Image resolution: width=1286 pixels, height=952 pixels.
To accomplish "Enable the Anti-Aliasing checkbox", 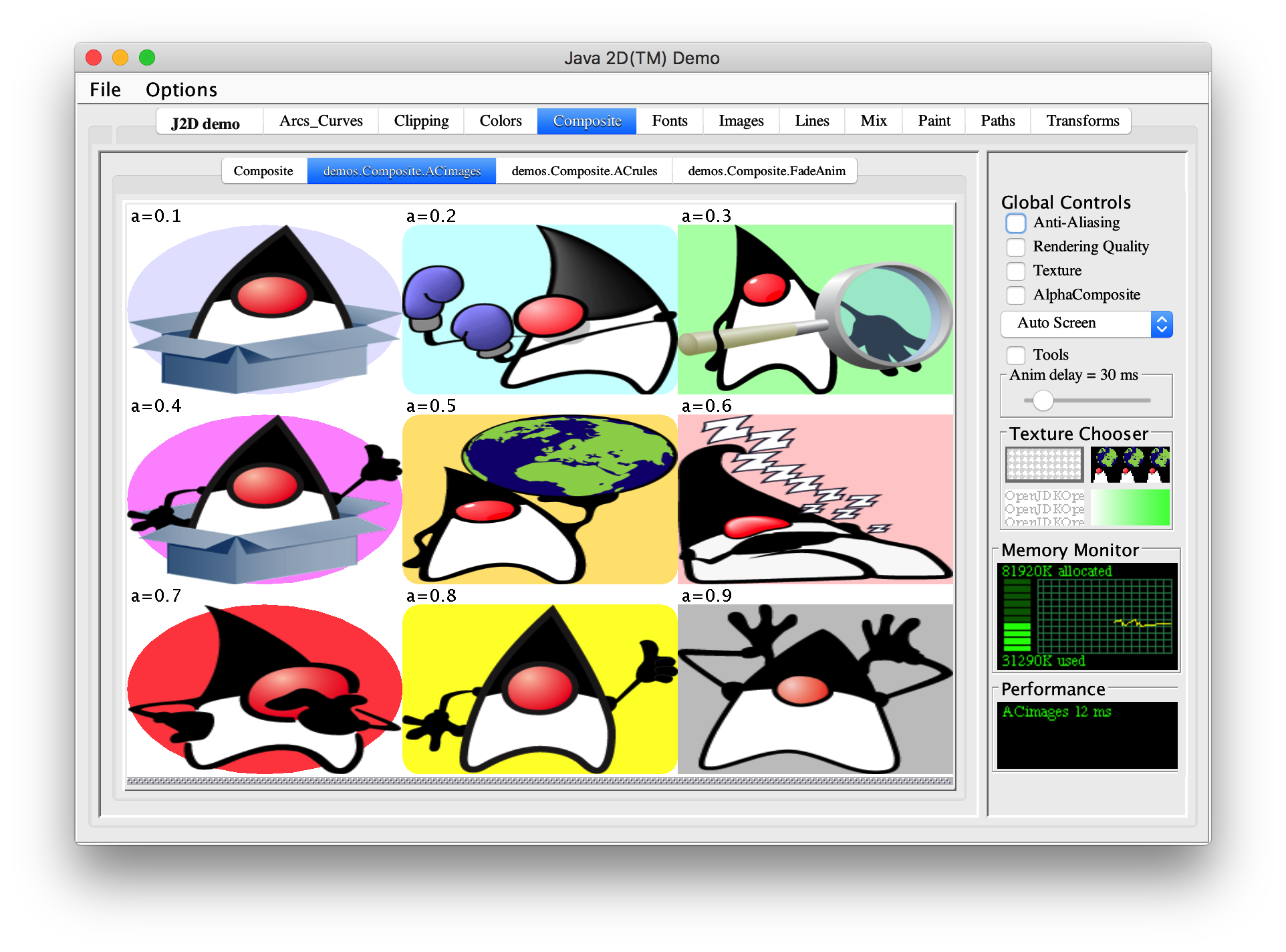I will tap(1015, 223).
